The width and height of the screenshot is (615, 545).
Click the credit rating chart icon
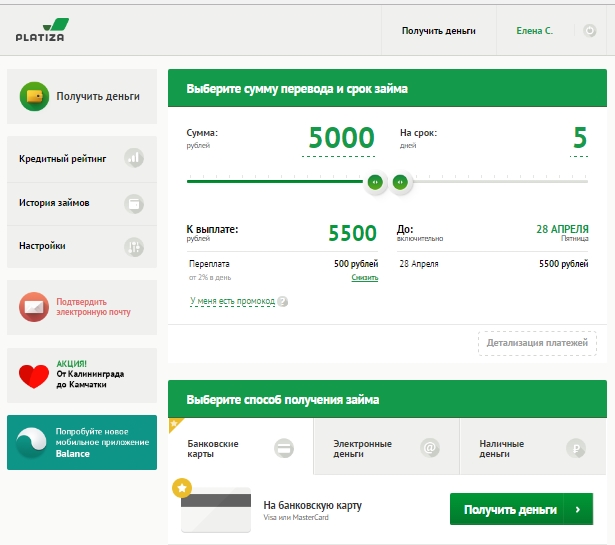(x=134, y=158)
